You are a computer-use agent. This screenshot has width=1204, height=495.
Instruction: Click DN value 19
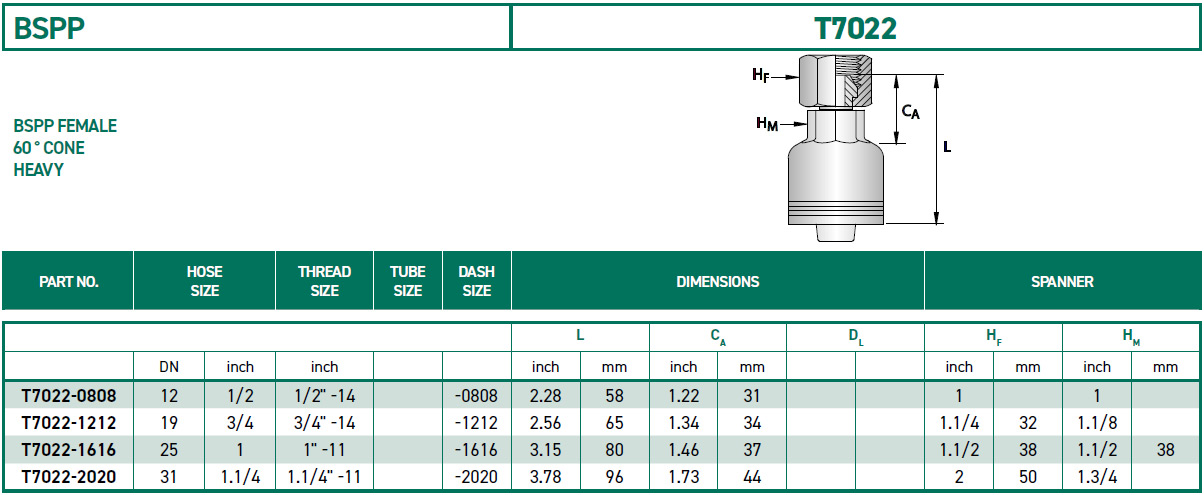(x=169, y=423)
